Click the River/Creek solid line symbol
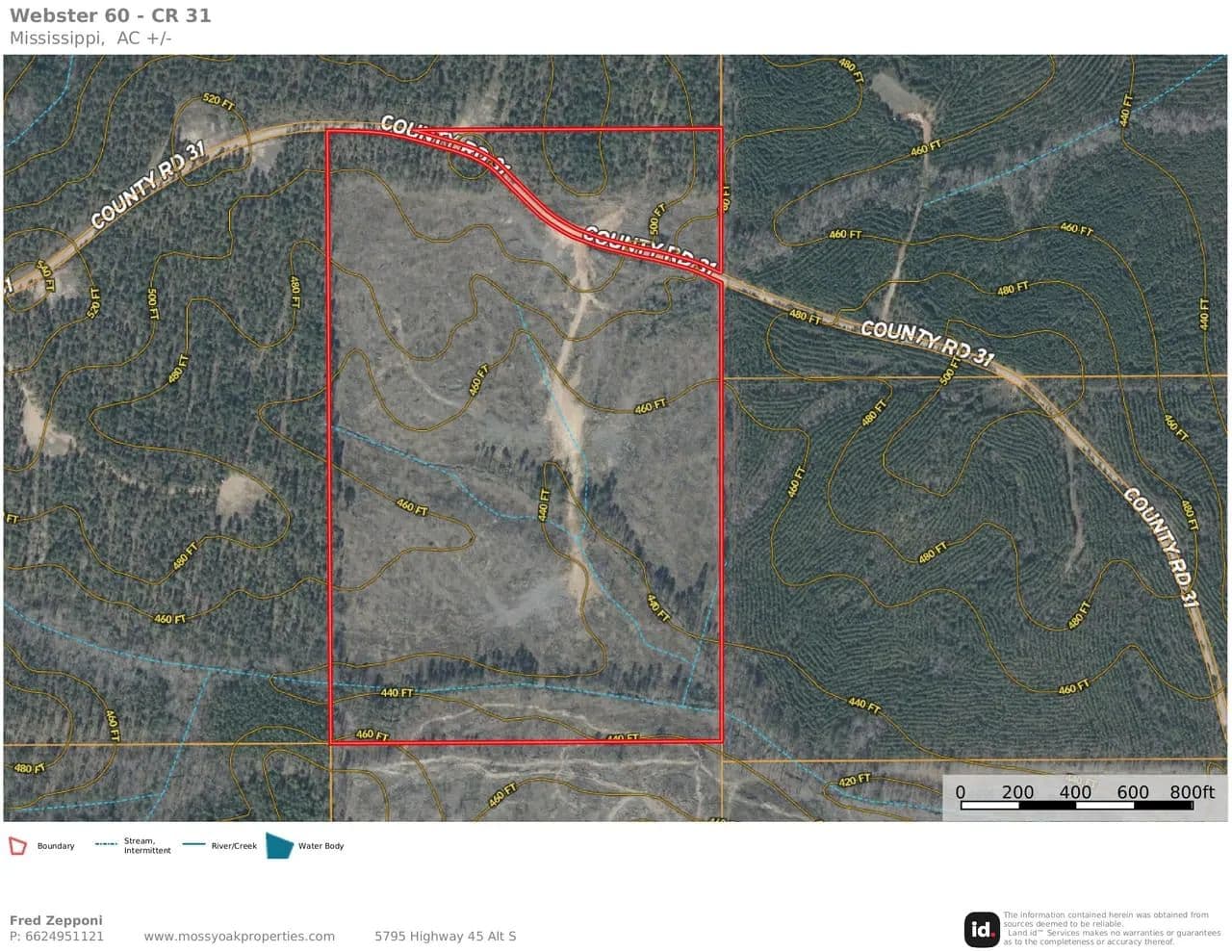Image resolution: width=1232 pixels, height=952 pixels. [193, 845]
